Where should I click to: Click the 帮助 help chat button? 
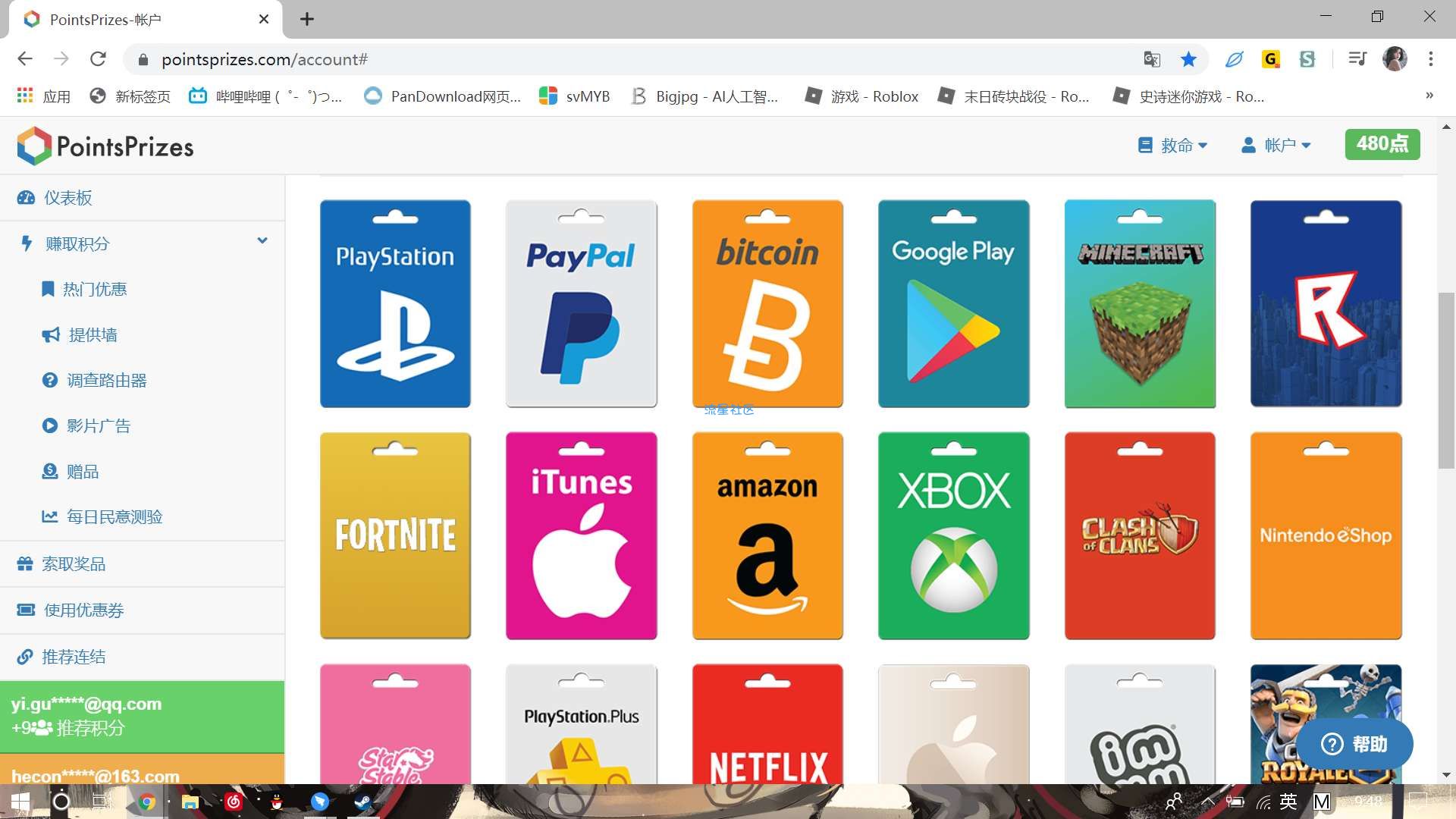coord(1354,744)
